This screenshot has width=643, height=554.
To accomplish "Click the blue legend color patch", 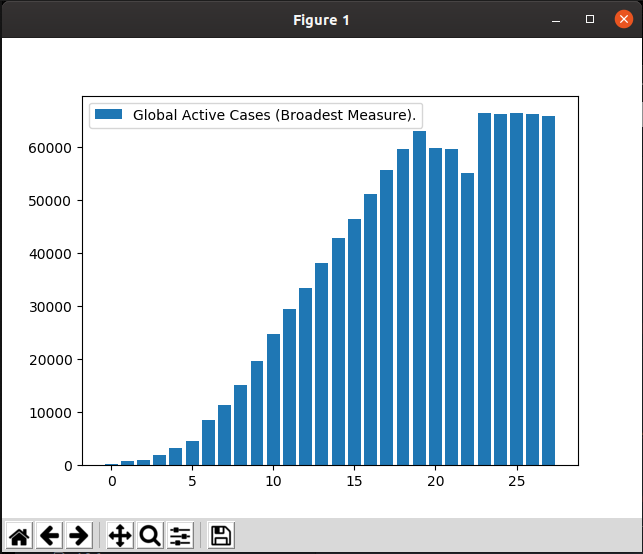I will pyautogui.click(x=109, y=114).
